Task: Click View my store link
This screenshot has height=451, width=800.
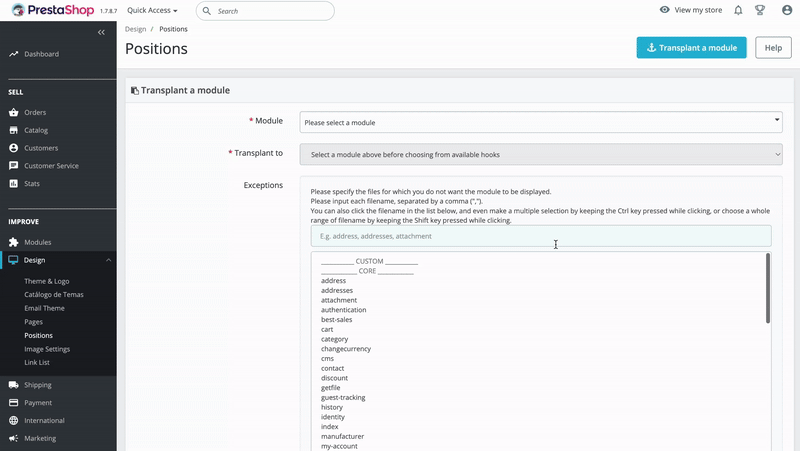Action: 698,10
